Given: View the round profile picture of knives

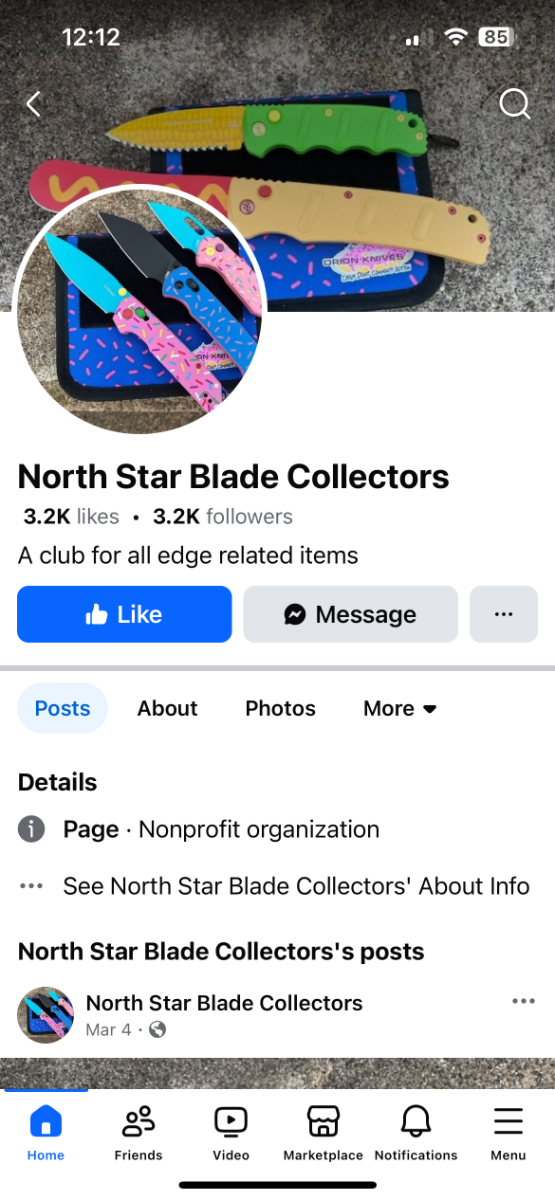Looking at the screenshot, I should tap(141, 309).
